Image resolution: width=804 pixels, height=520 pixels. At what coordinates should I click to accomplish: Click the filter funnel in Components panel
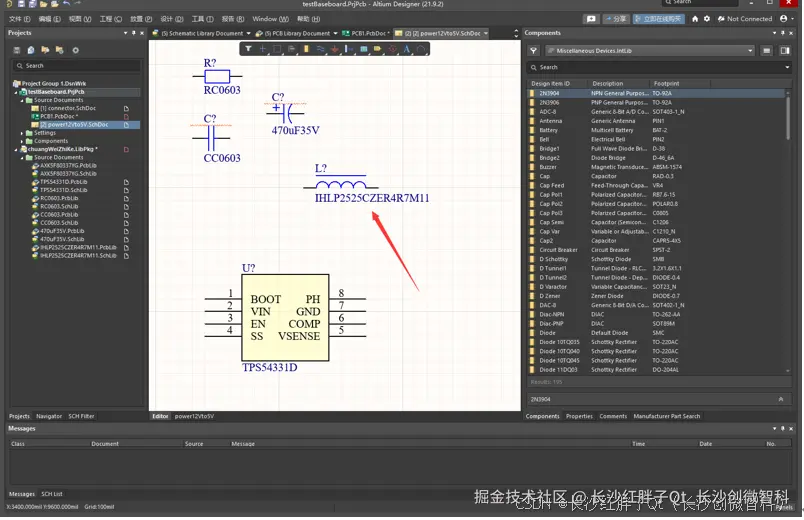pyautogui.click(x=534, y=50)
